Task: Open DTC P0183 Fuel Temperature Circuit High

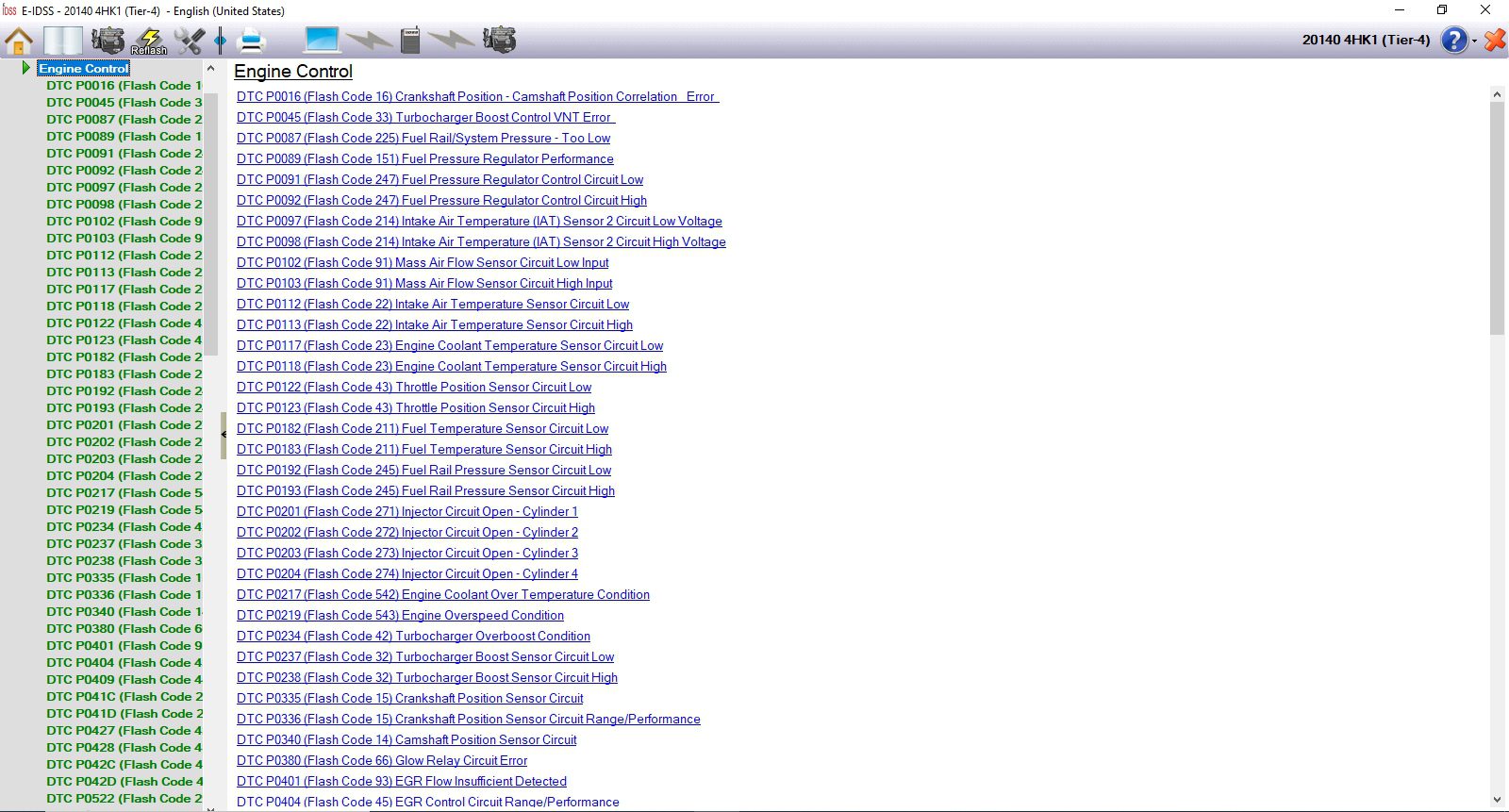Action: [424, 449]
